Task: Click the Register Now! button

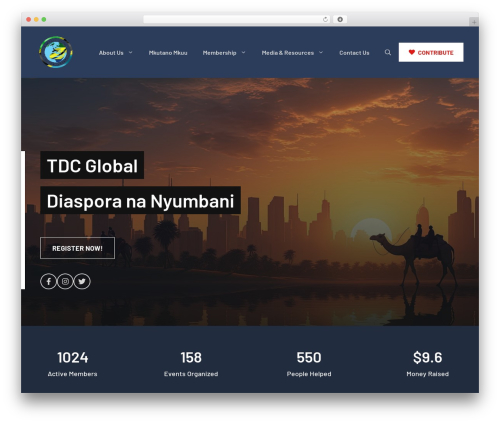Action: pos(77,248)
